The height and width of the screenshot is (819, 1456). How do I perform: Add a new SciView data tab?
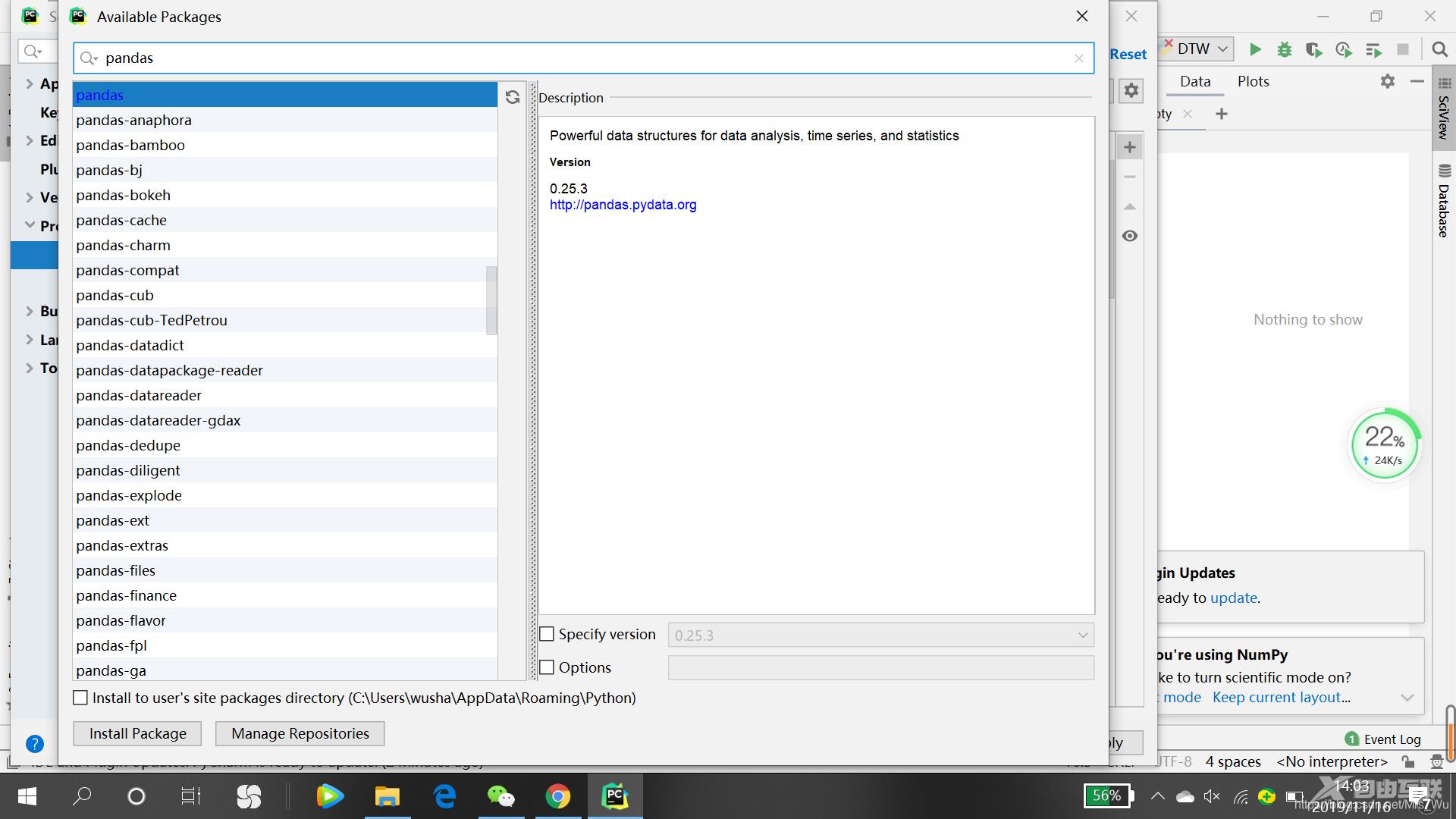click(x=1222, y=114)
